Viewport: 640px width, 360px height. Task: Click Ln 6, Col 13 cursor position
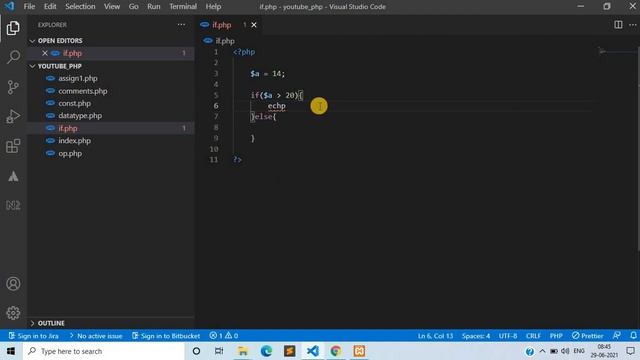435,336
